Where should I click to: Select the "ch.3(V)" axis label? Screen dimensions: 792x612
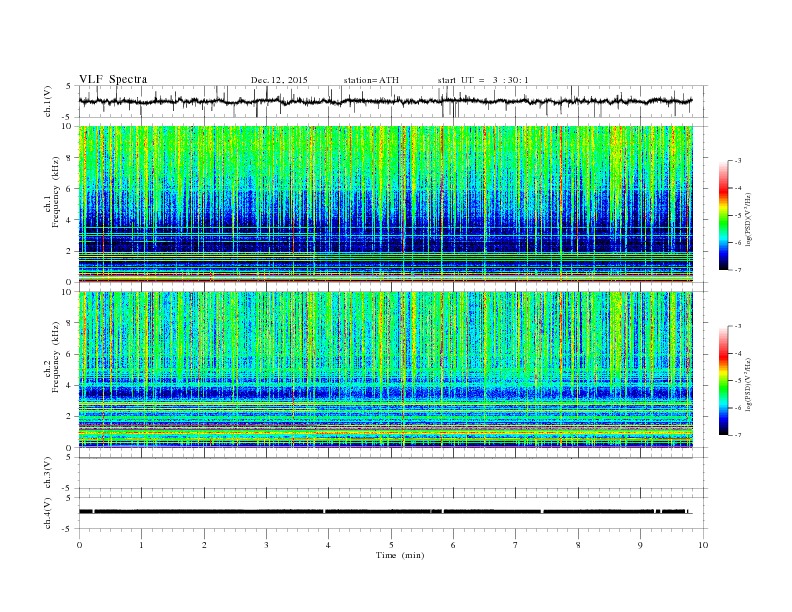tap(48, 473)
